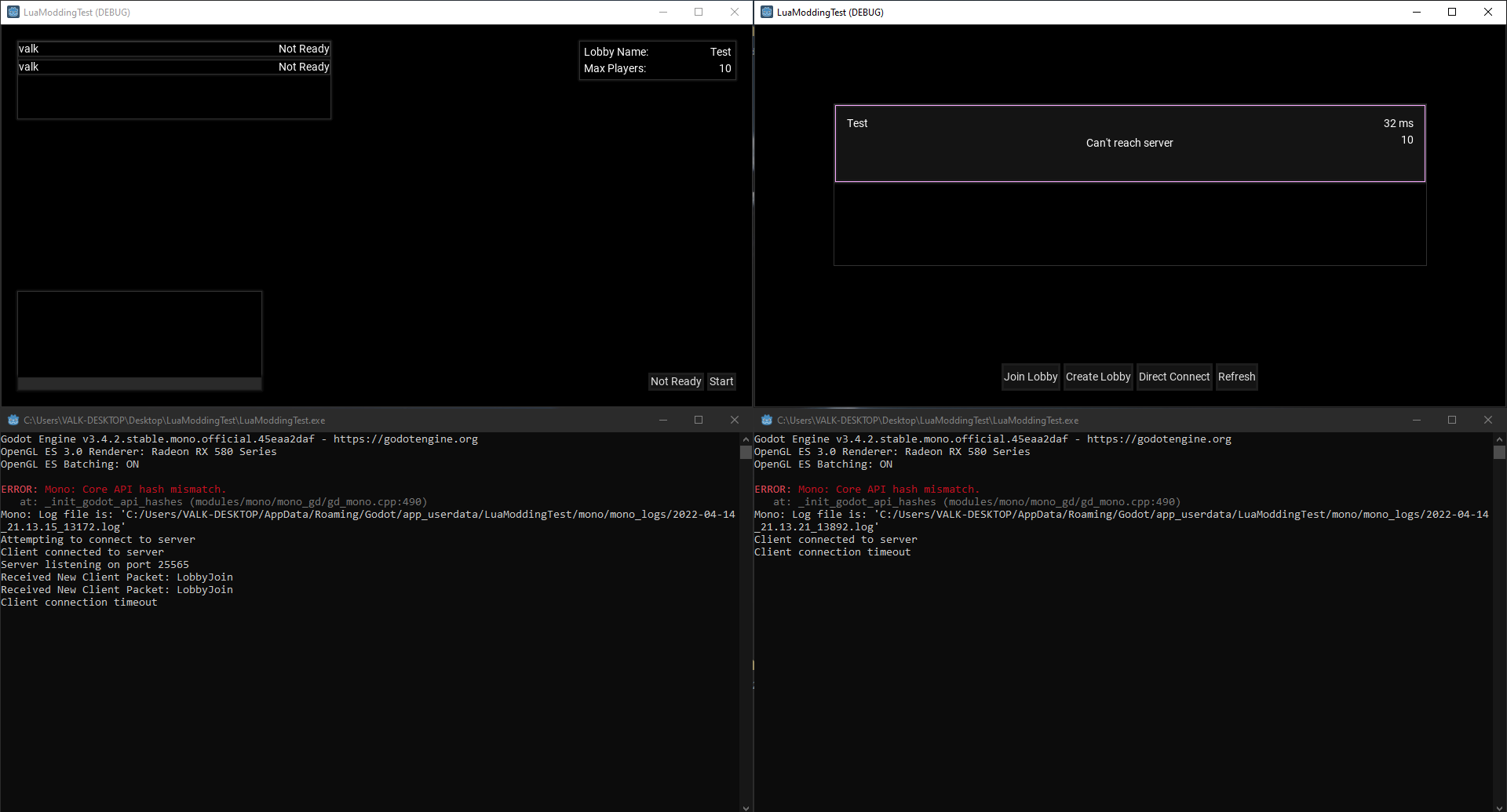Screen dimensions: 1507x812
Task: Click the scroll-up arrow on left console scrollbar
Action: click(746, 439)
